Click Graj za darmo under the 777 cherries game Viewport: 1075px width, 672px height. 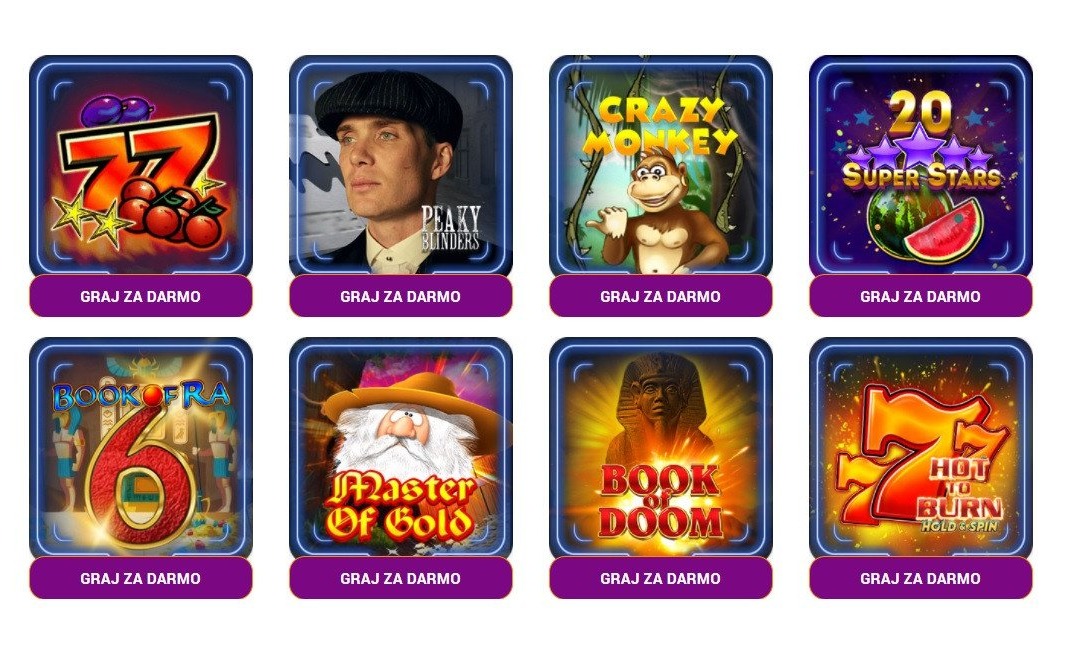click(141, 296)
